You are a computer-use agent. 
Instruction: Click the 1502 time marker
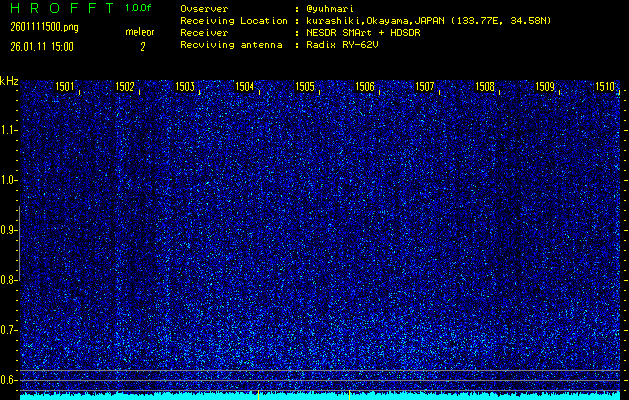(125, 87)
